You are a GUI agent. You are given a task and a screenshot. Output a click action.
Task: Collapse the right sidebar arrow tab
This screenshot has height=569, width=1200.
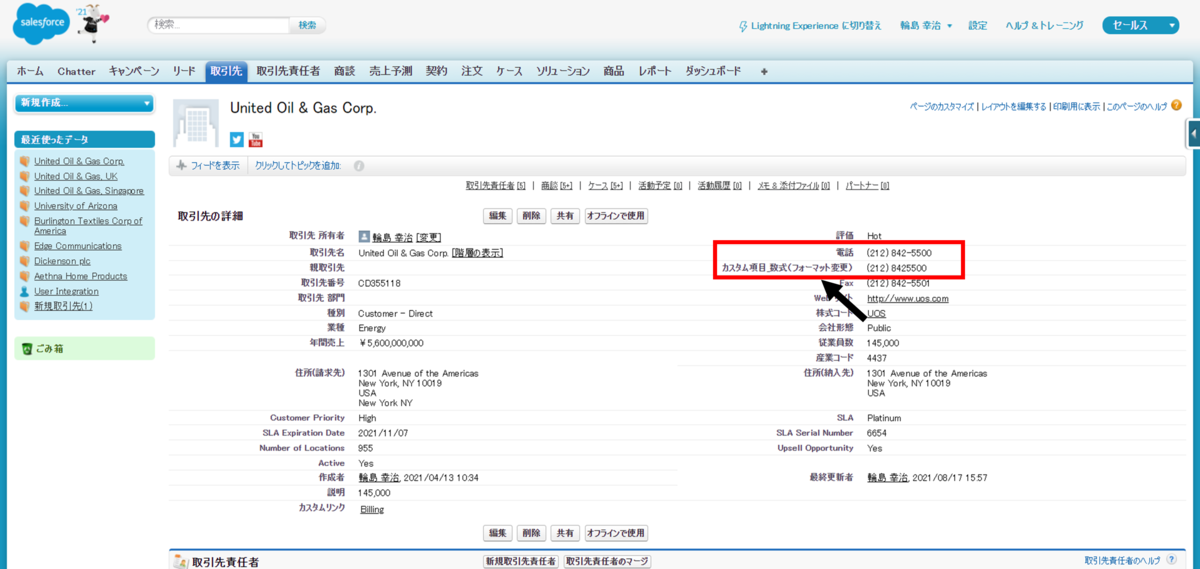(x=1194, y=134)
